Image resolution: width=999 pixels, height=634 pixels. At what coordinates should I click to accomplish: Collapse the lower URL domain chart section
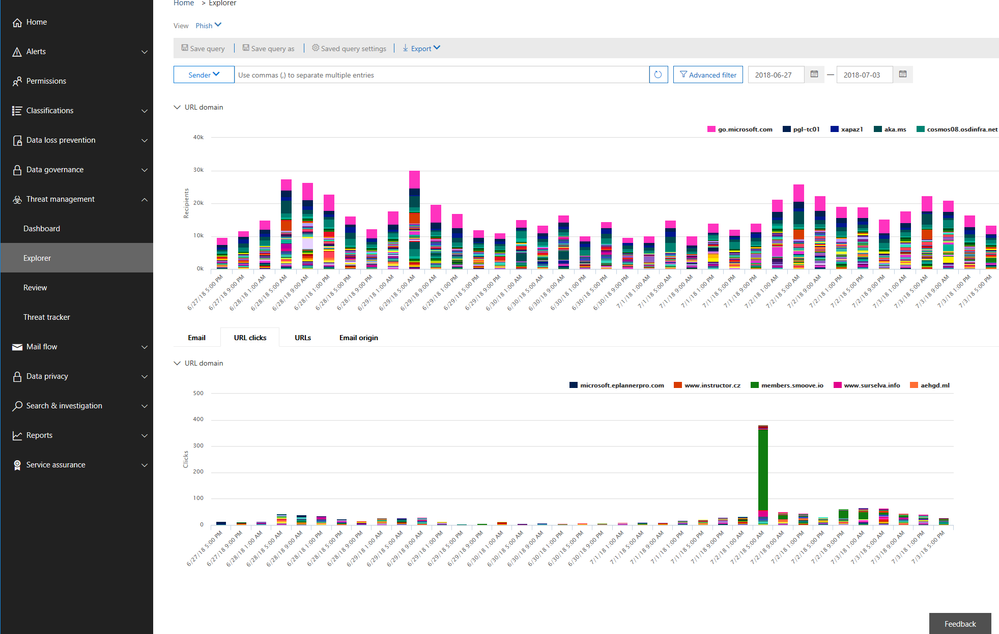[177, 363]
